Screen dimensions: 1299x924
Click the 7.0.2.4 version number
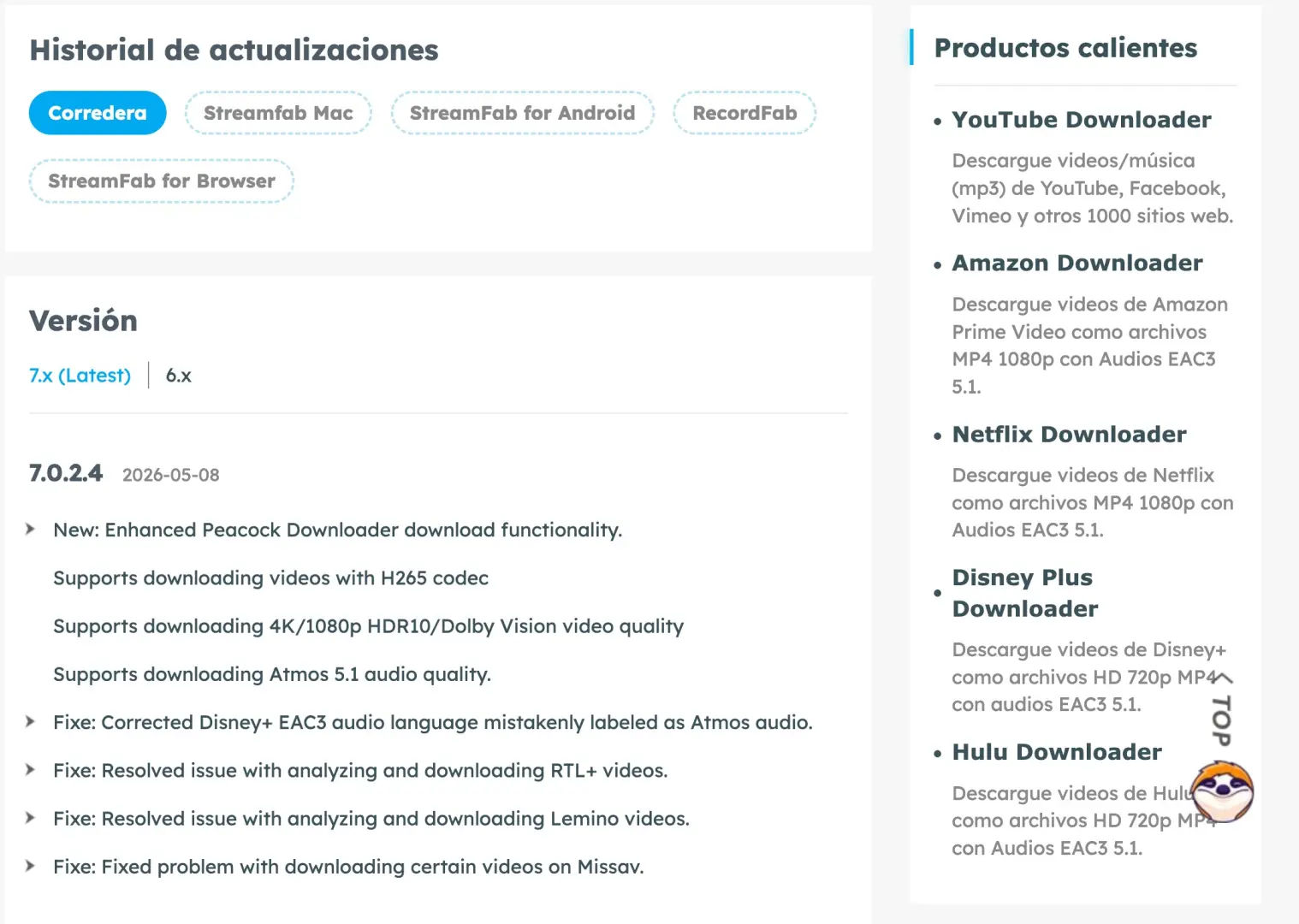coord(66,473)
